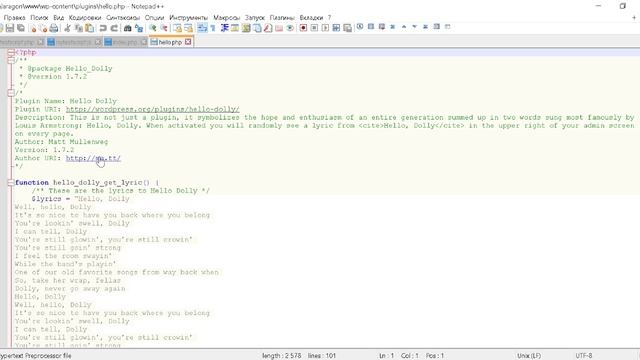640x360 pixels.
Task: Collapse the Plugin Name comment fold marker
Action: pyautogui.click(x=11, y=93)
